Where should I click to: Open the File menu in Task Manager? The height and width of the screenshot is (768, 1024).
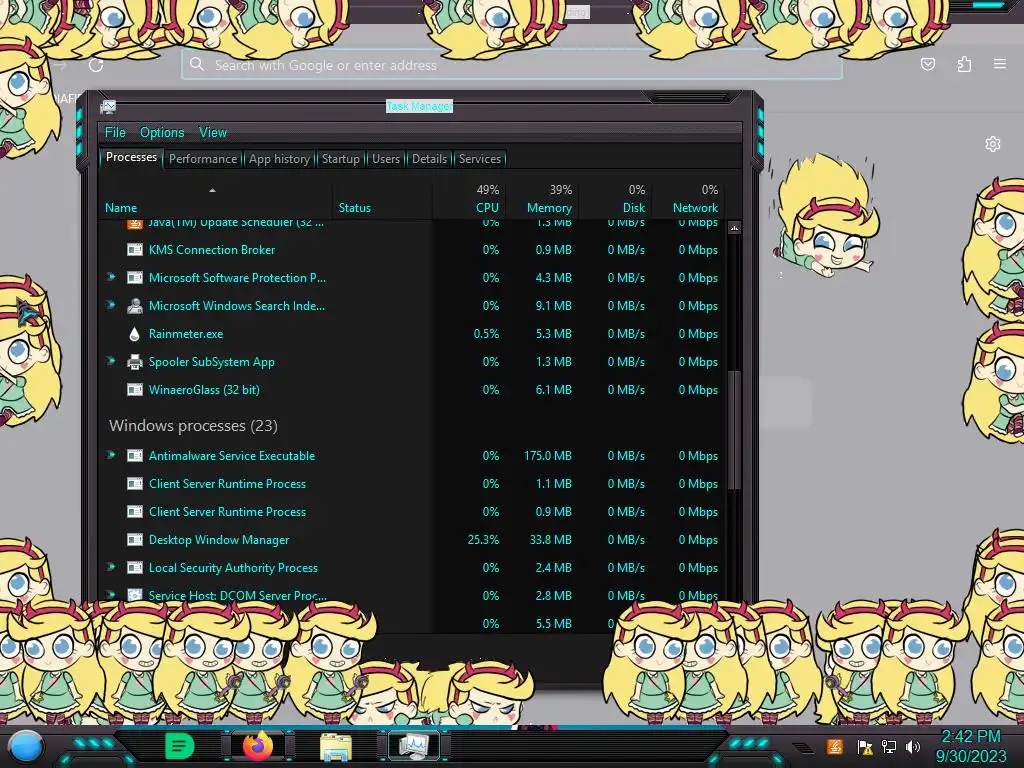[x=115, y=133]
